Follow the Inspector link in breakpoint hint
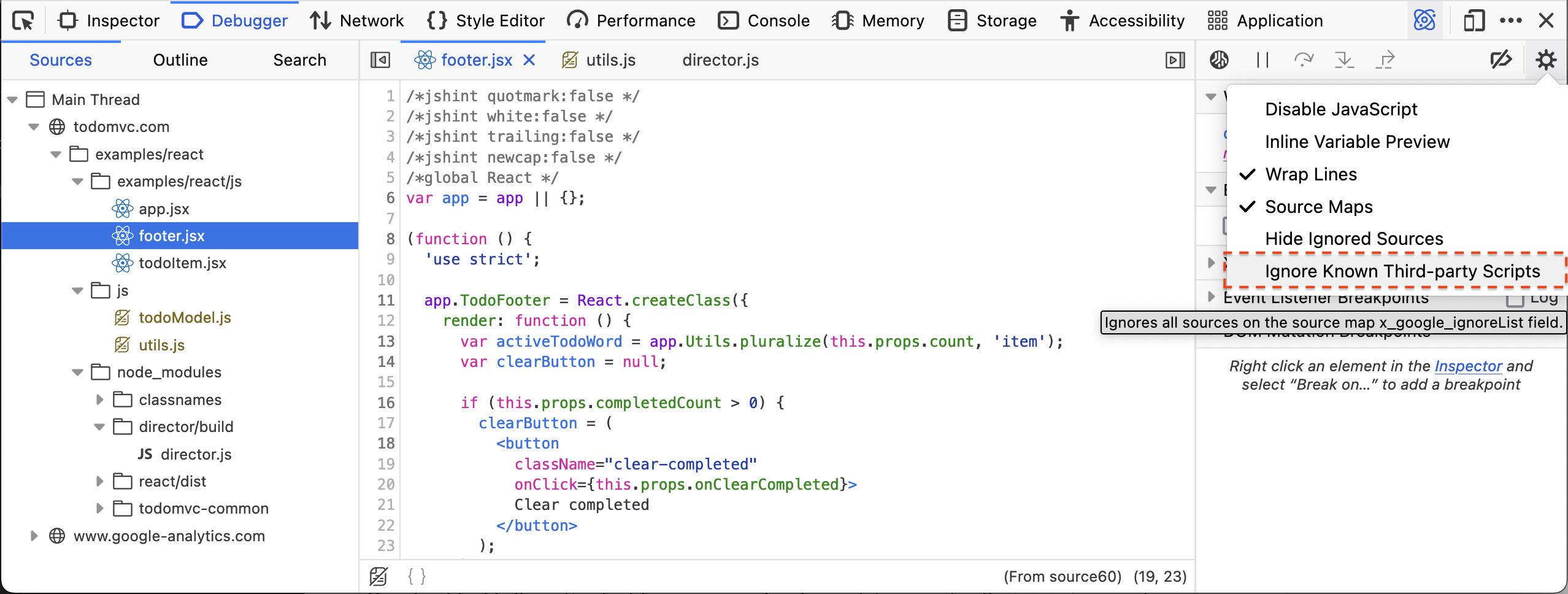This screenshot has width=1568, height=594. [x=1467, y=366]
